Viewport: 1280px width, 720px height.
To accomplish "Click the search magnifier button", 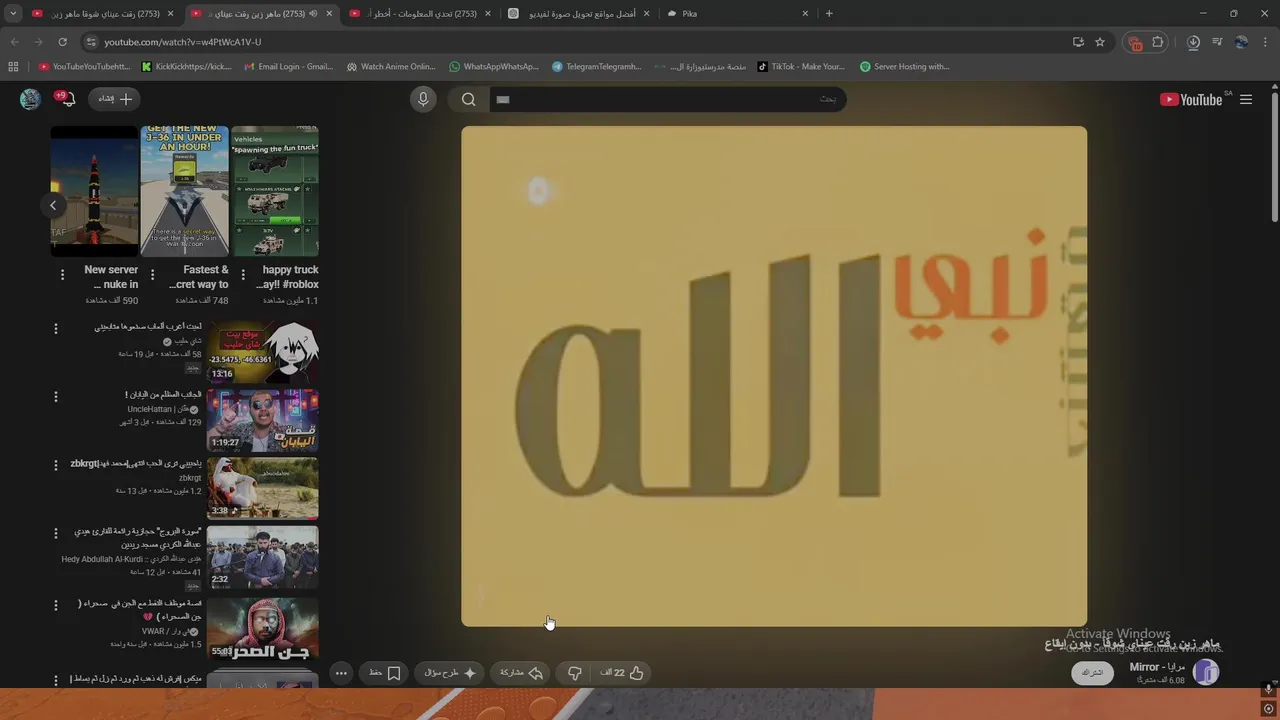I will (x=468, y=99).
